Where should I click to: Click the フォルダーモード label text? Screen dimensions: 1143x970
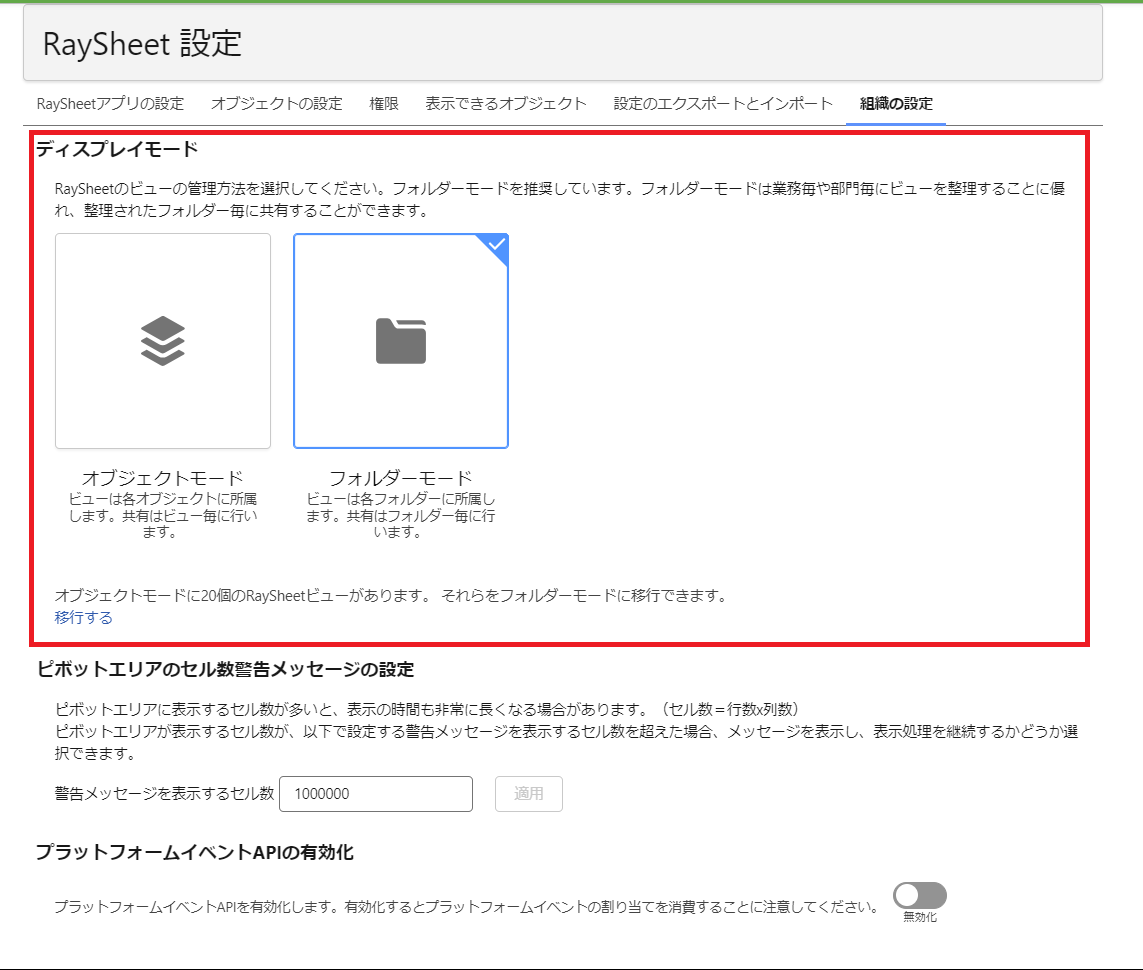point(401,478)
